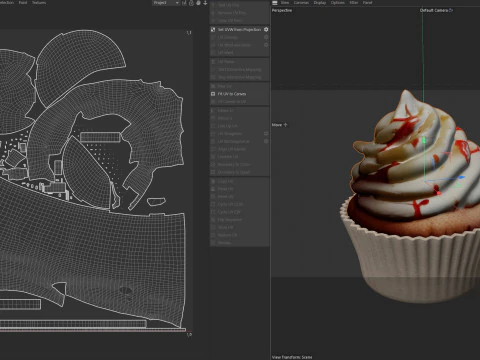Screen dimensions: 480x360
Task: Click the blue Z-axis arrow of the gizmo
Action: [461, 178]
